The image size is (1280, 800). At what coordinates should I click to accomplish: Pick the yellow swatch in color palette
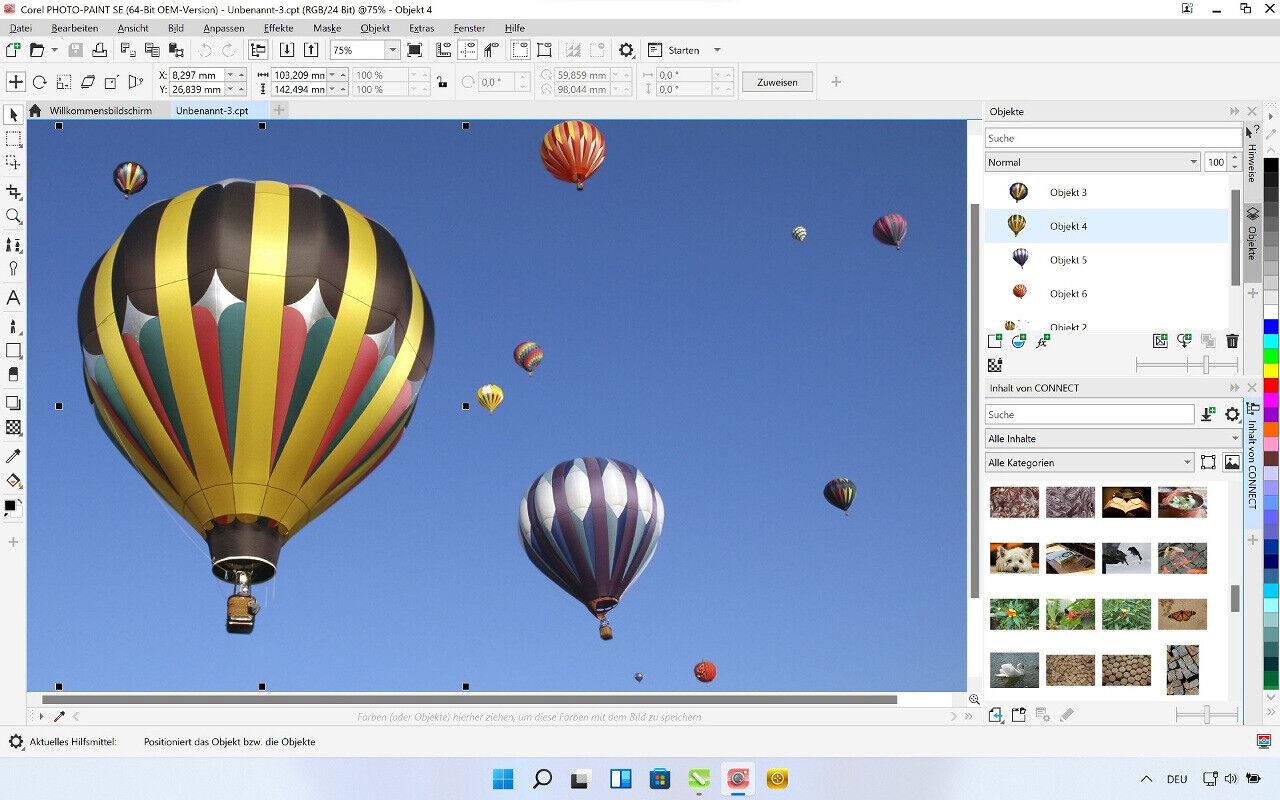1271,371
